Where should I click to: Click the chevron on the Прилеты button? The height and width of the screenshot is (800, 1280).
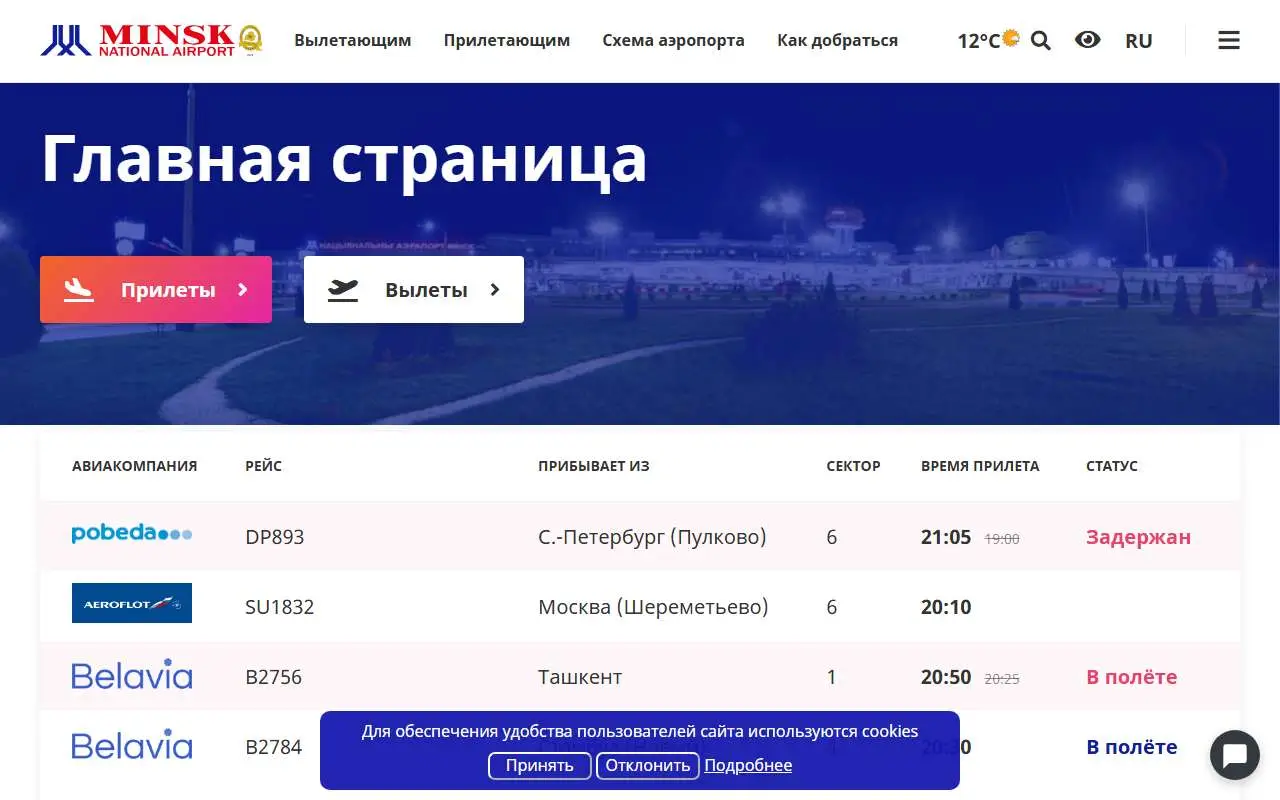click(x=242, y=289)
